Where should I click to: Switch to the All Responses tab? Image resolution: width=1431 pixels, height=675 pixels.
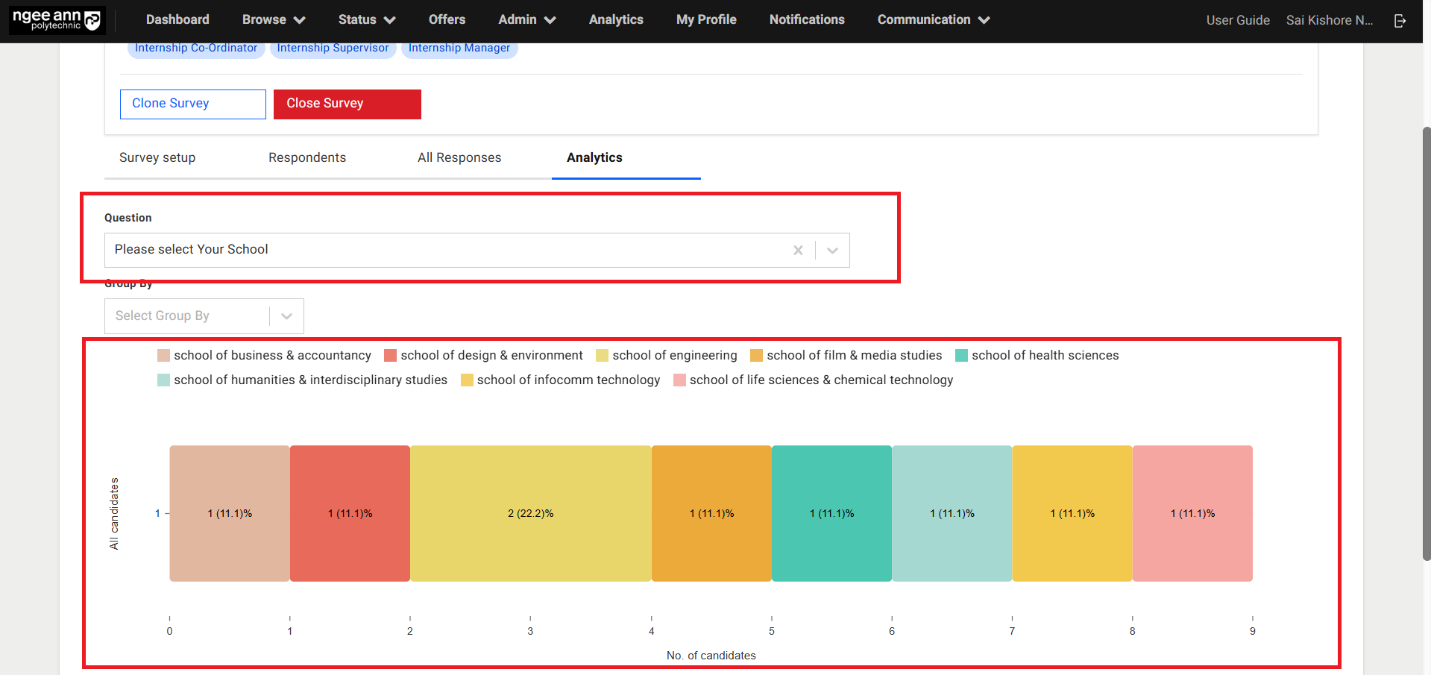459,158
